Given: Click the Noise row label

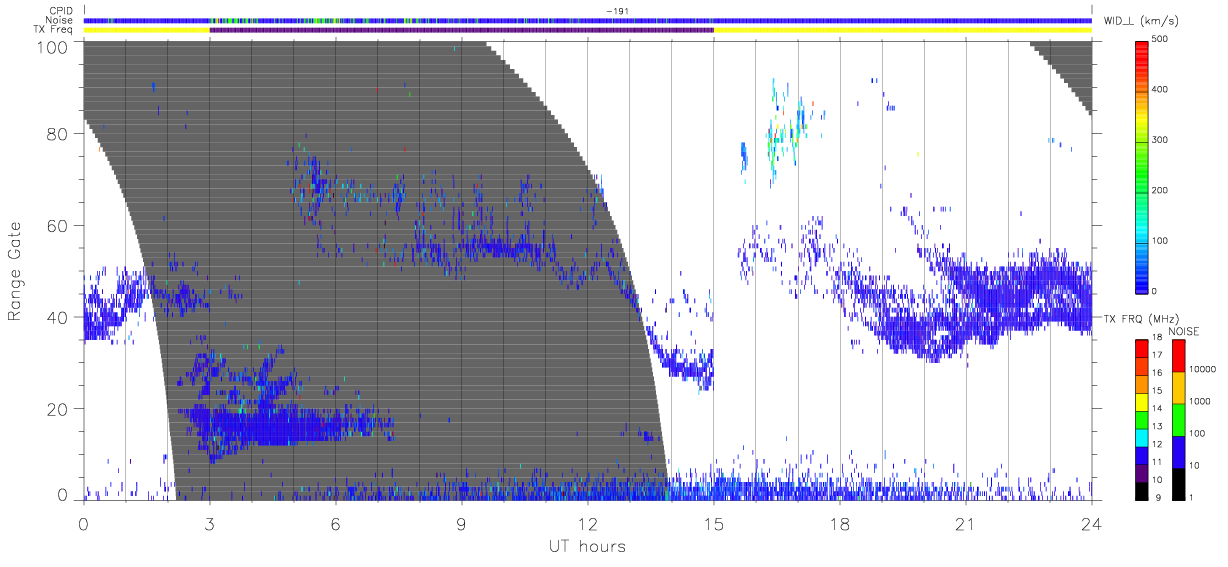Looking at the screenshot, I should (x=58, y=20).
